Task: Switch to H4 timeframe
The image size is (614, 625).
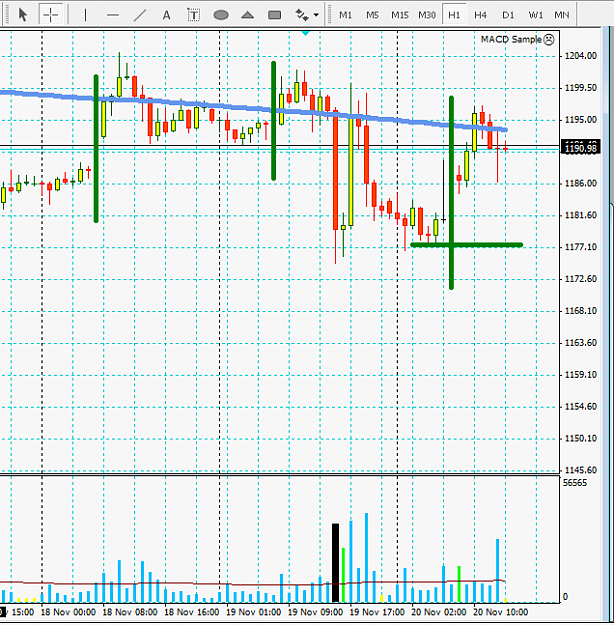Action: 480,15
